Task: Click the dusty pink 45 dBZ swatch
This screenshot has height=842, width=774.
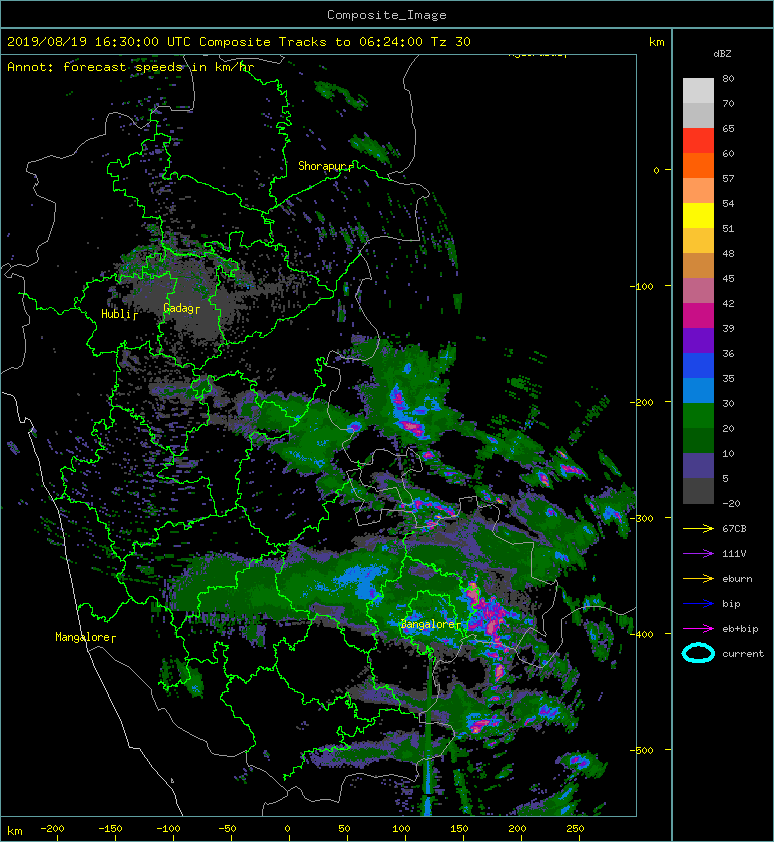Action: tap(698, 290)
